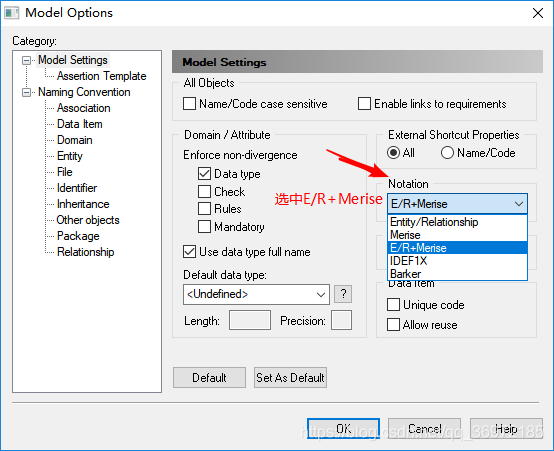
Task: Open Data Item naming convention
Action: click(79, 124)
